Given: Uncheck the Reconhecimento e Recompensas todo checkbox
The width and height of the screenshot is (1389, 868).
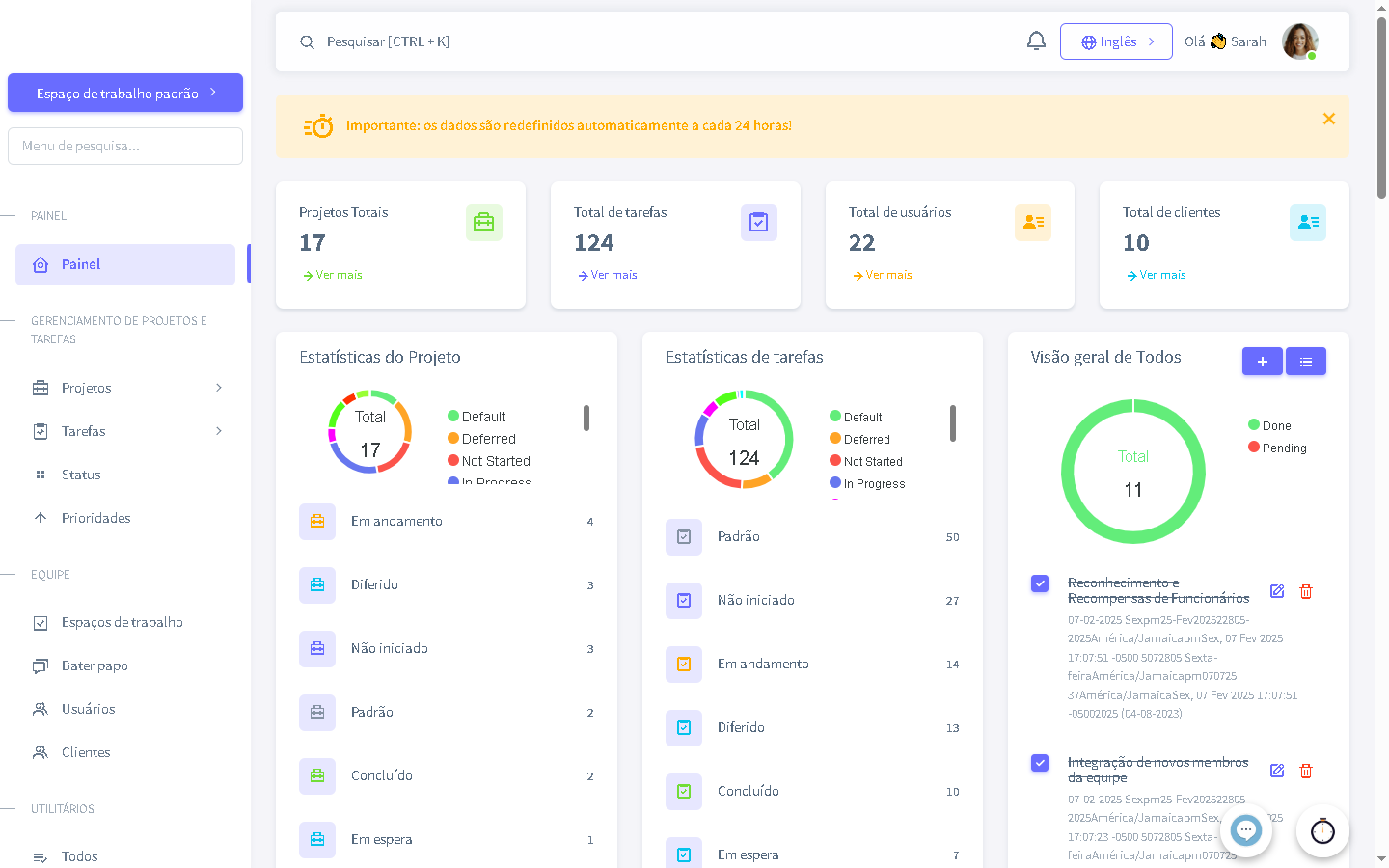Looking at the screenshot, I should [1040, 583].
